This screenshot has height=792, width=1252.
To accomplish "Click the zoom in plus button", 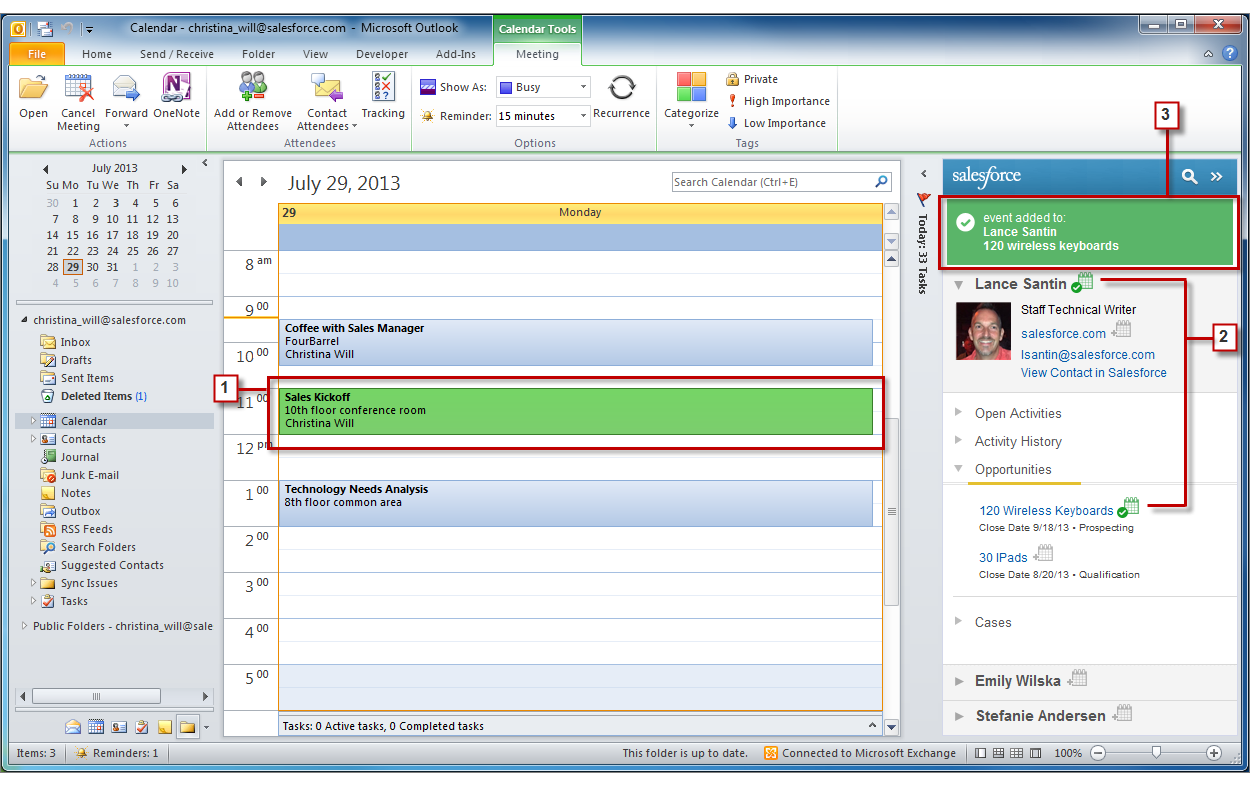I will (x=1214, y=753).
